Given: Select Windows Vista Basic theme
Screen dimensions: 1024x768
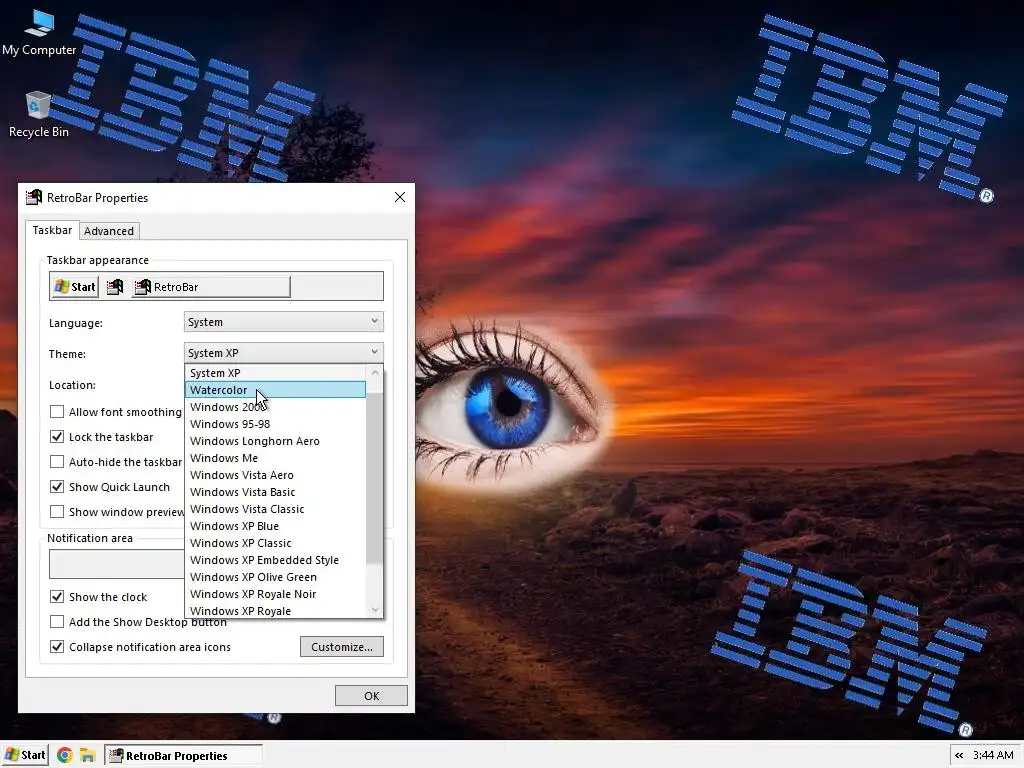Looking at the screenshot, I should (x=276, y=492).
